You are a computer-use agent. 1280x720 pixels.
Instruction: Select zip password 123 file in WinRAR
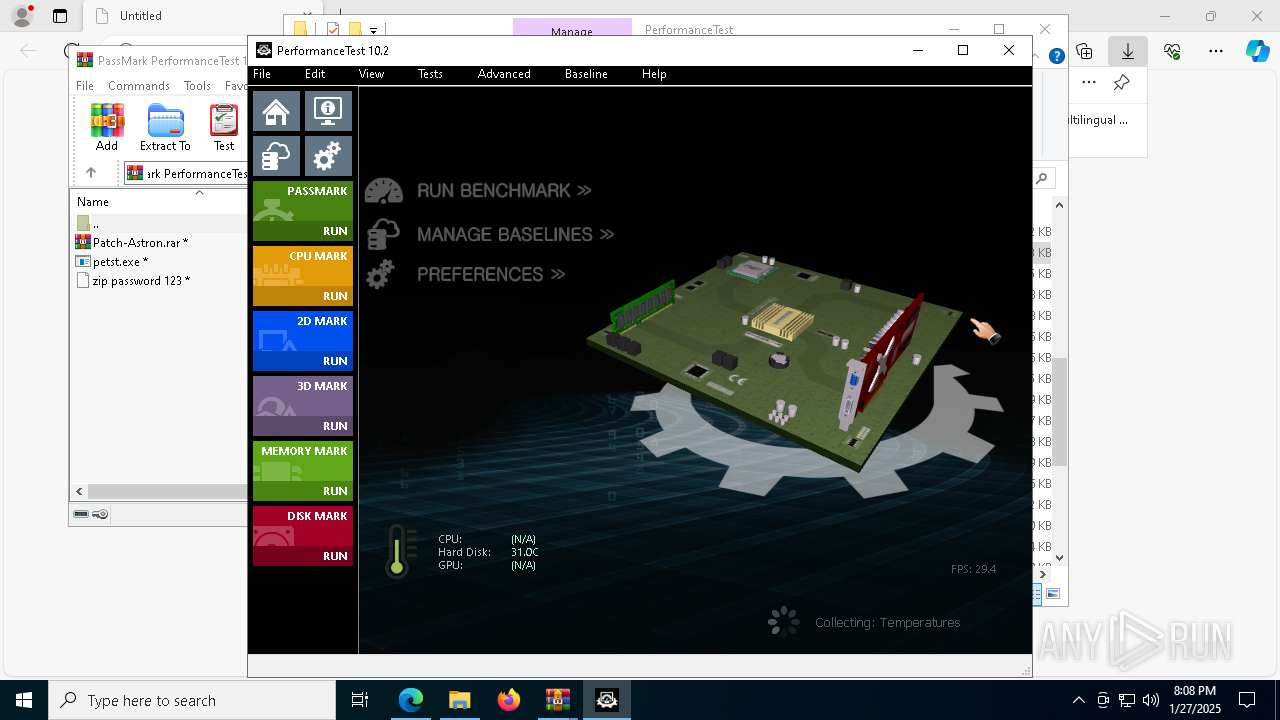pos(141,281)
